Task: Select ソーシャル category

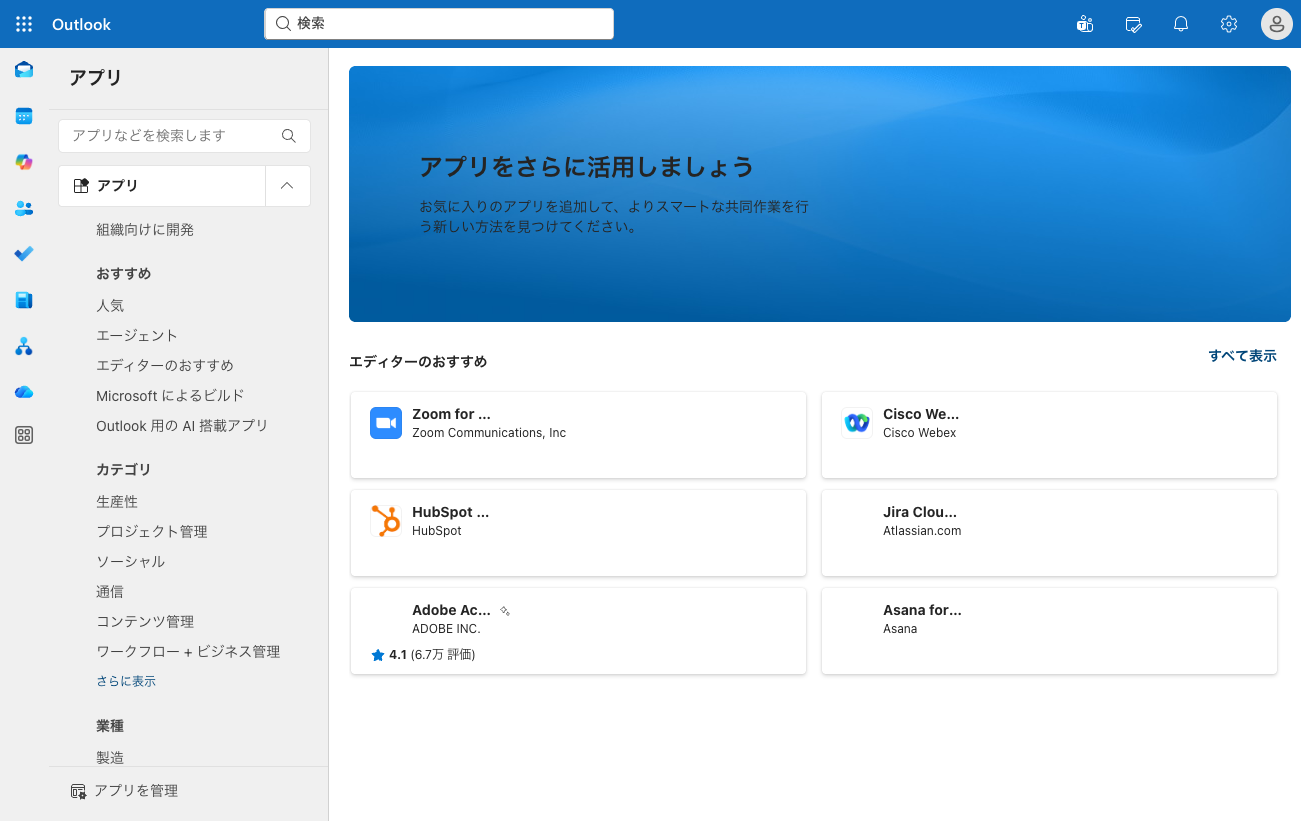Action: coord(131,561)
